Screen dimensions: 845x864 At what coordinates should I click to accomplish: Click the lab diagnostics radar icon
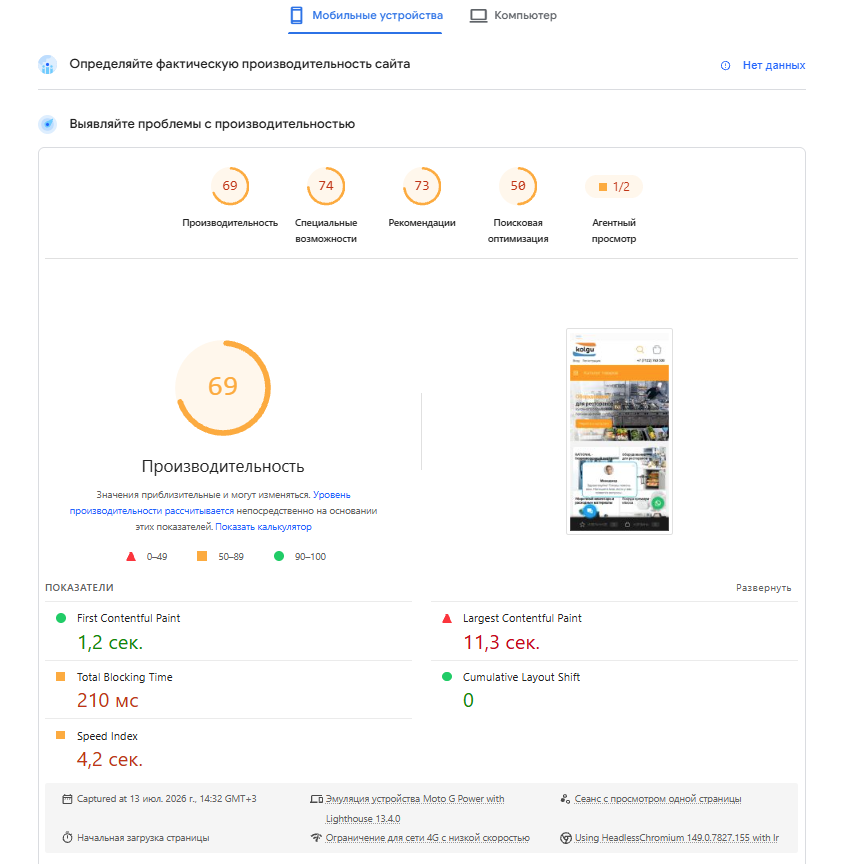click(48, 124)
